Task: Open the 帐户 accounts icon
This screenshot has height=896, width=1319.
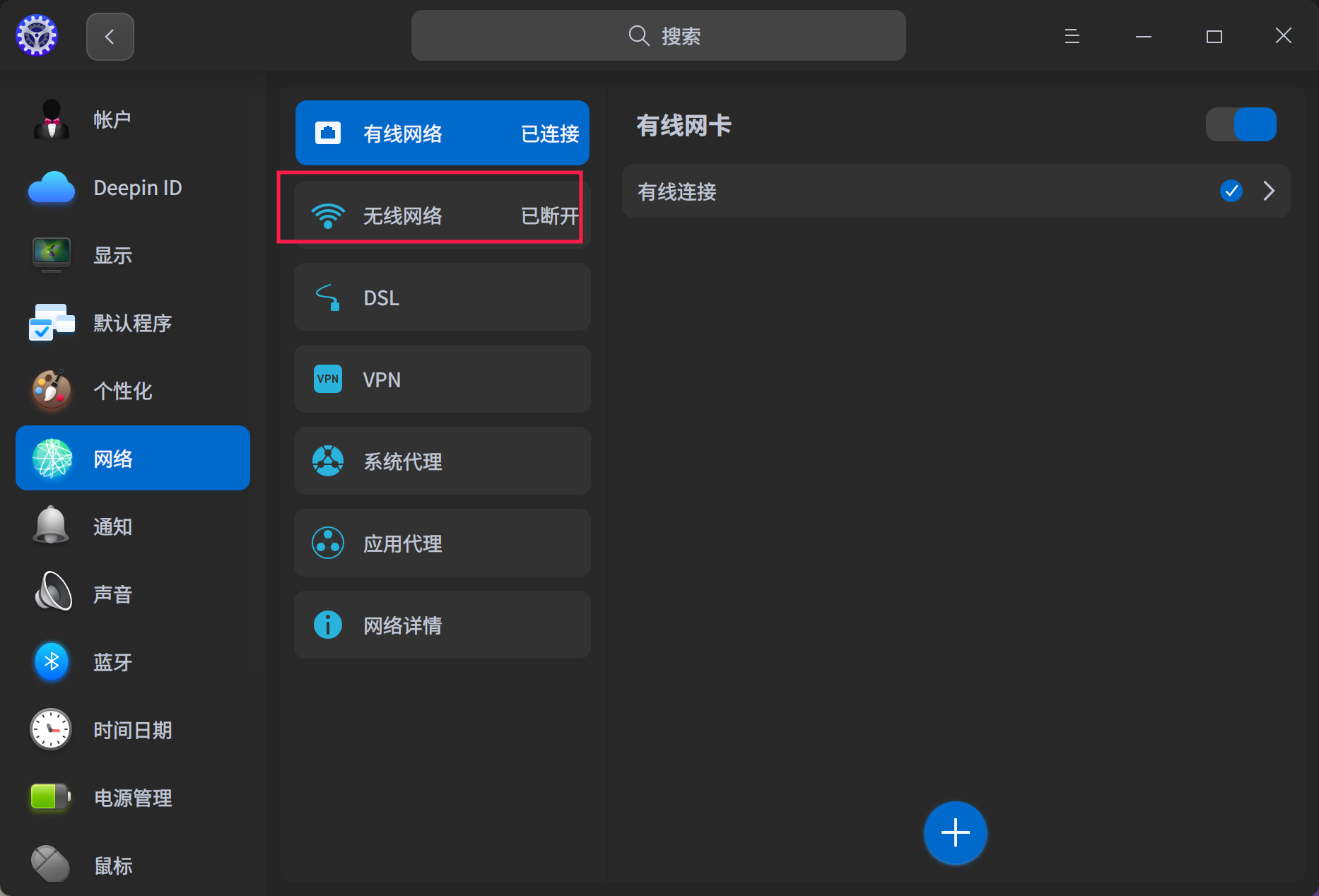Action: (x=52, y=119)
